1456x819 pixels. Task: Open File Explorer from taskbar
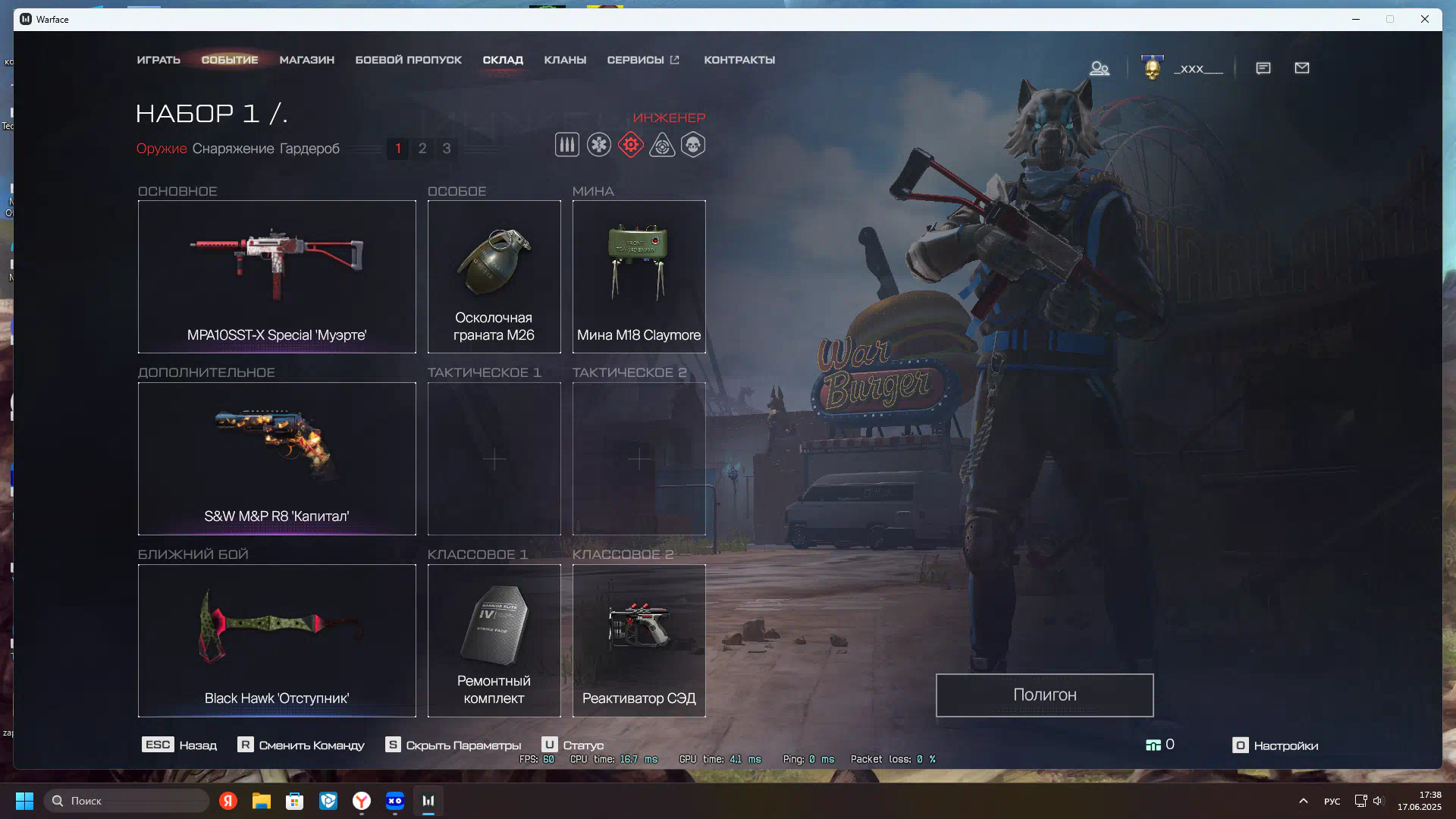(262, 801)
